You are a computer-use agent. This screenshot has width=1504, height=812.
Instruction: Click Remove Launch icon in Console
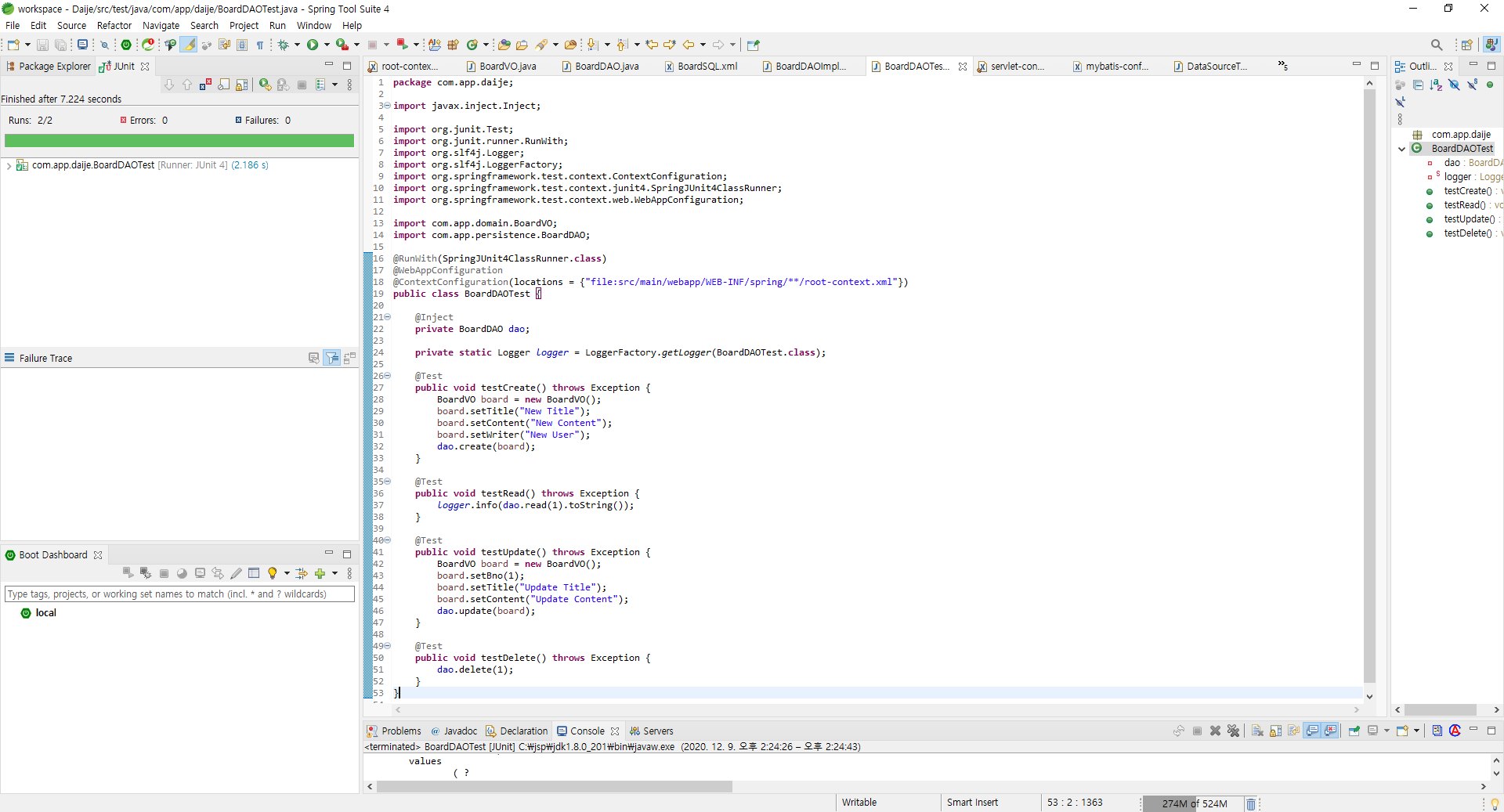[x=1215, y=731]
